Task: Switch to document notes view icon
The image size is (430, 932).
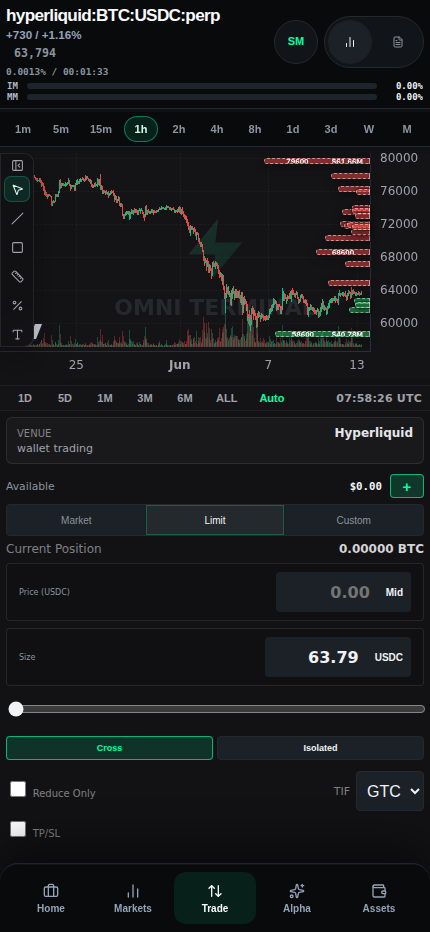Action: 398,42
